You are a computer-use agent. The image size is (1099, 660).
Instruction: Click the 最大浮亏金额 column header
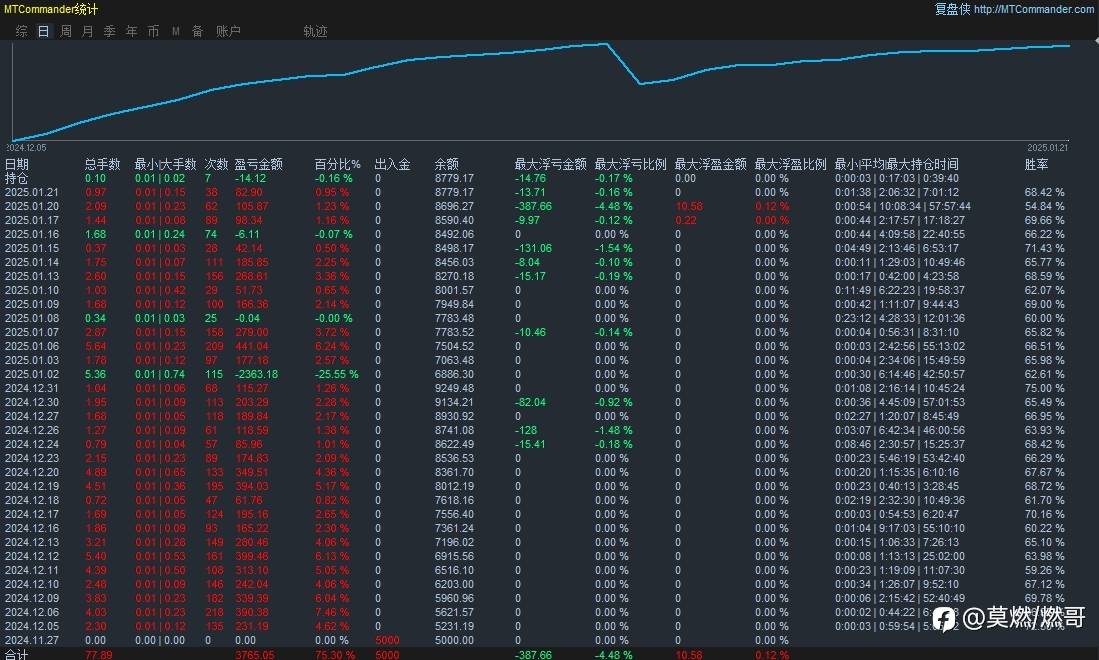pyautogui.click(x=550, y=164)
